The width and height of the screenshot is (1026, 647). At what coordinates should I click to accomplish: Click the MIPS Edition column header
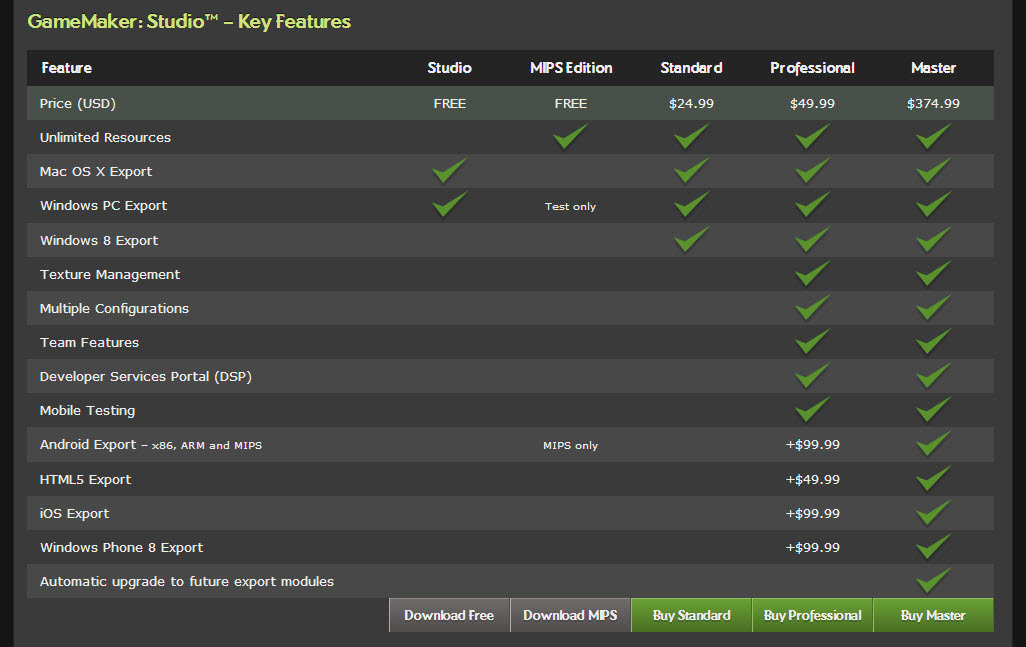571,68
